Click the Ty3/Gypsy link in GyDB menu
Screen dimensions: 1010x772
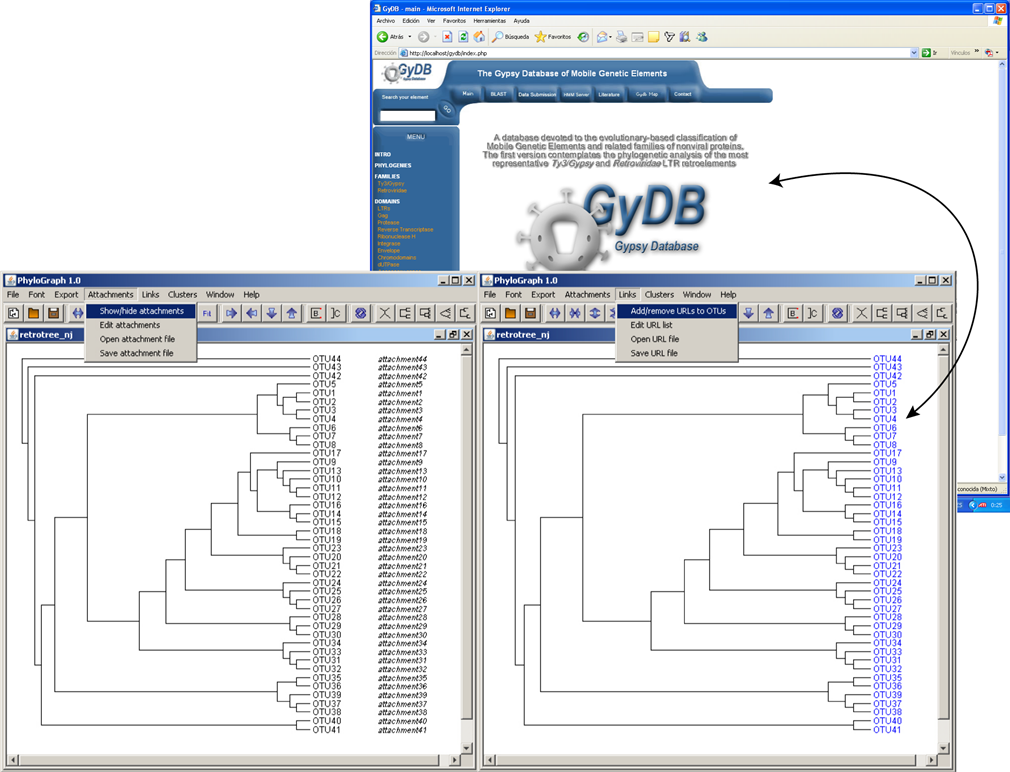(391, 184)
